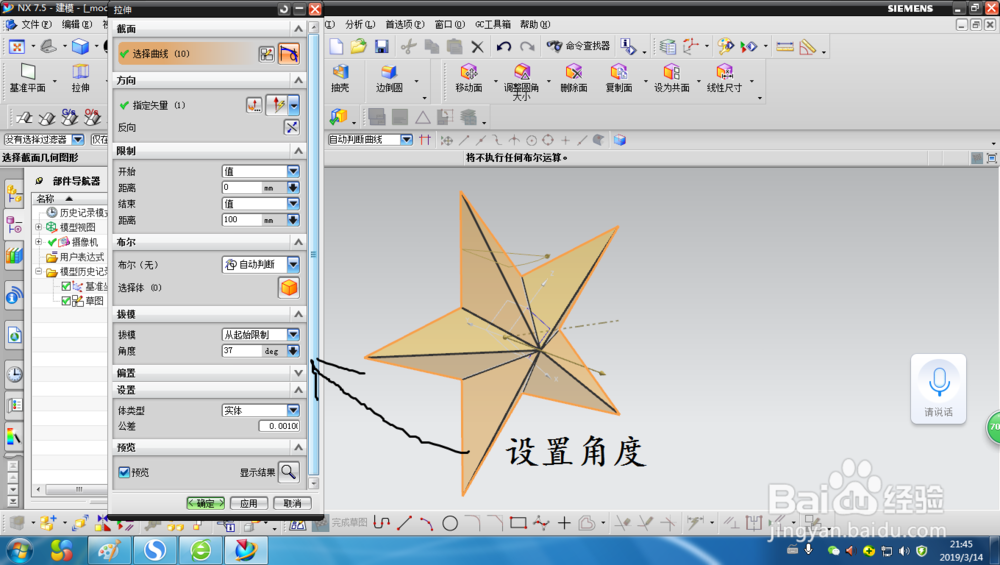The width and height of the screenshot is (1000, 565).
Task: Click the Redo arrow icon
Action: [x=527, y=46]
